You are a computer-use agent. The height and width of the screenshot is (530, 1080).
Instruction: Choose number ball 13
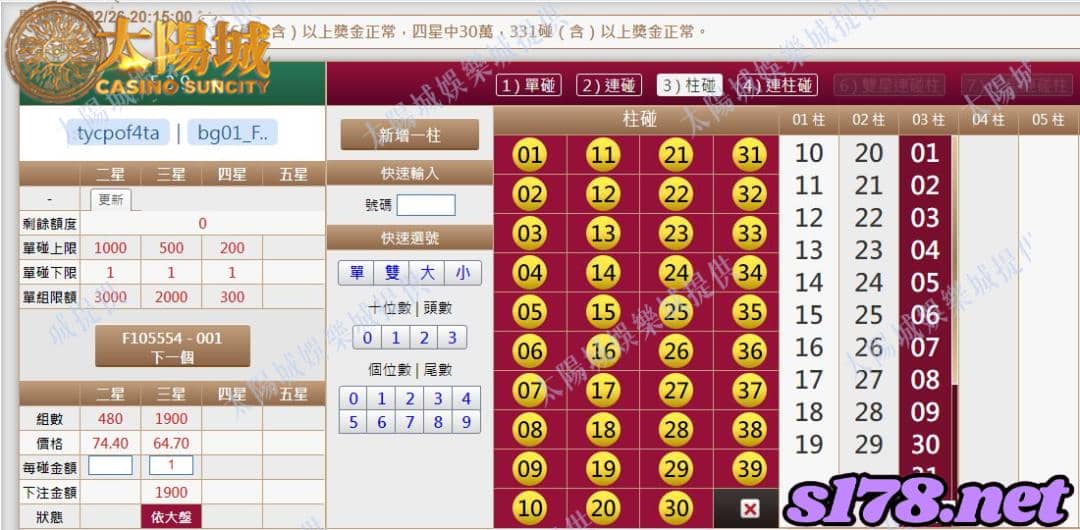pyautogui.click(x=603, y=234)
